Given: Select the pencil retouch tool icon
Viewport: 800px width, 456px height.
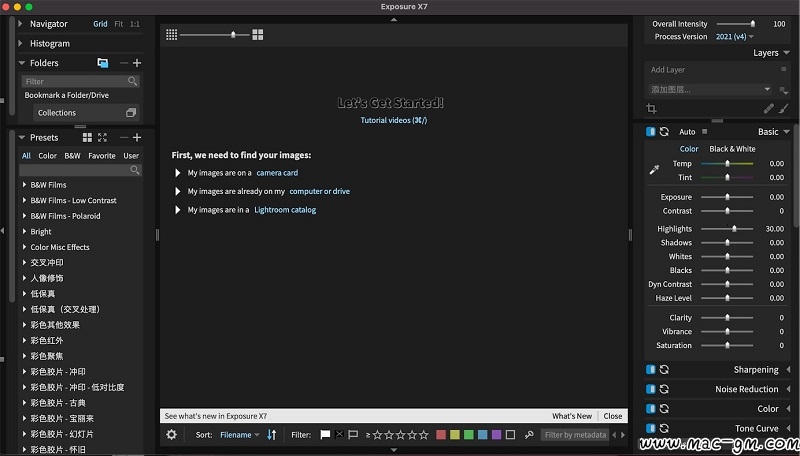Looking at the screenshot, I should tap(768, 108).
